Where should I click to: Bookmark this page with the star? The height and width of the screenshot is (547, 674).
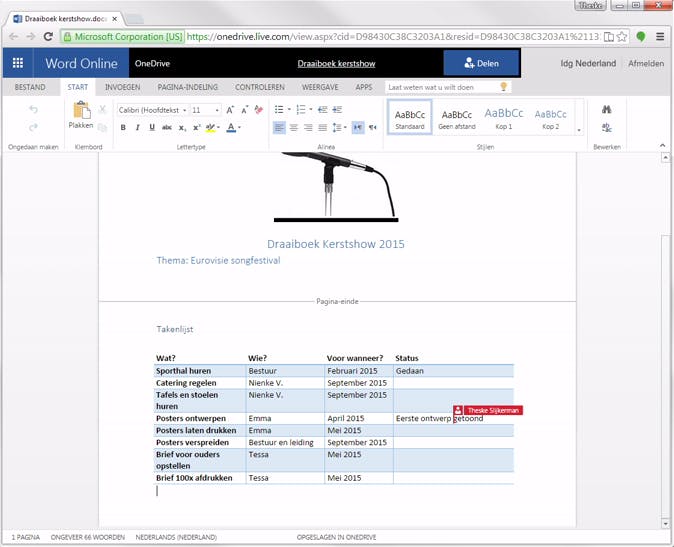pos(622,37)
